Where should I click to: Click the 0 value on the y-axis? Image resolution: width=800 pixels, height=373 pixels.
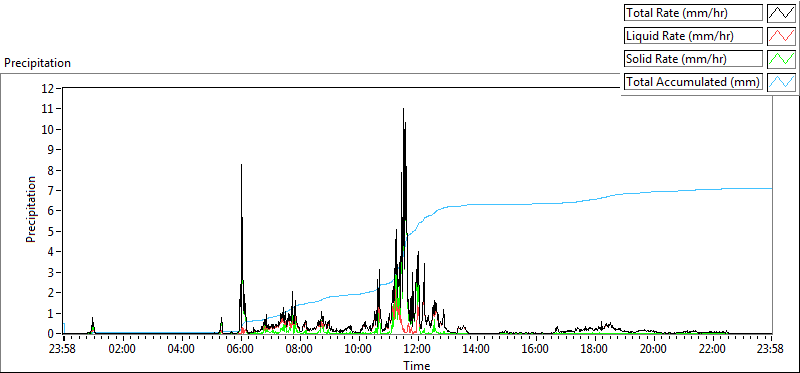(52, 333)
